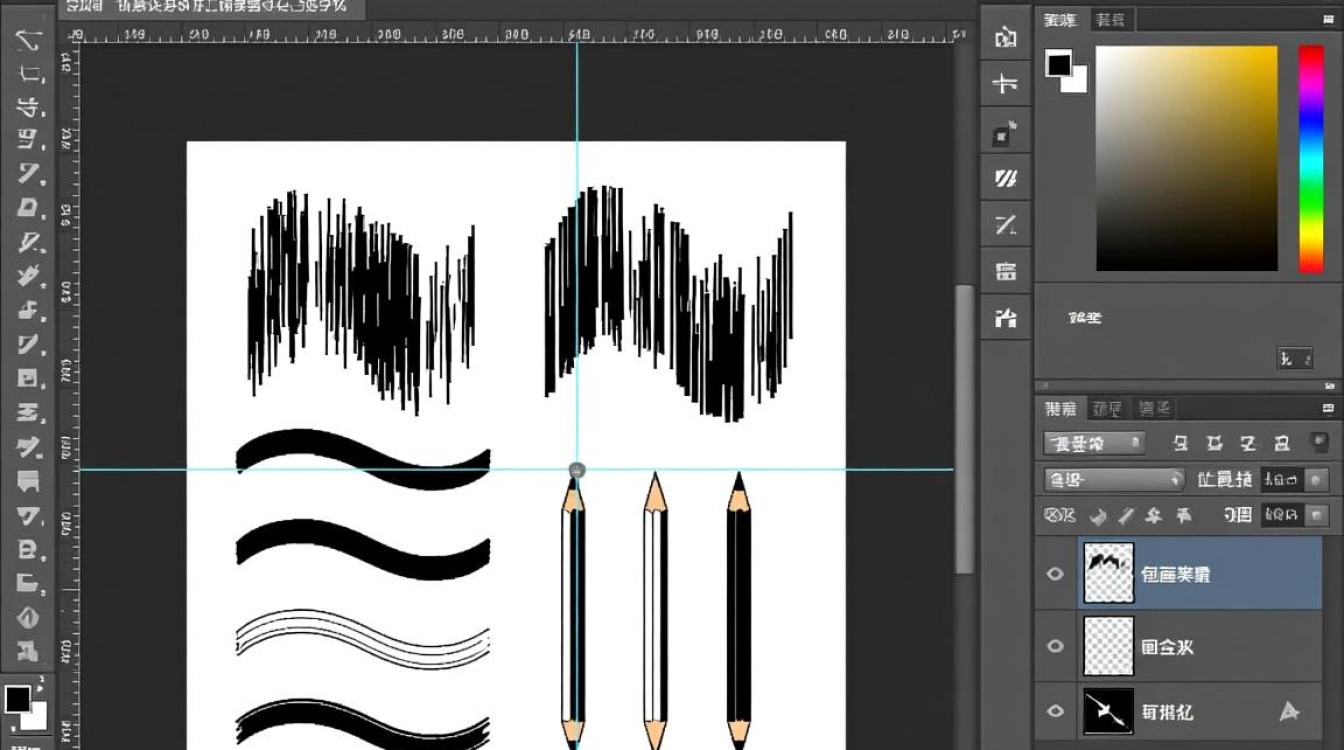
Task: Open the second icon in collapsed panel dock
Action: coord(1006,84)
